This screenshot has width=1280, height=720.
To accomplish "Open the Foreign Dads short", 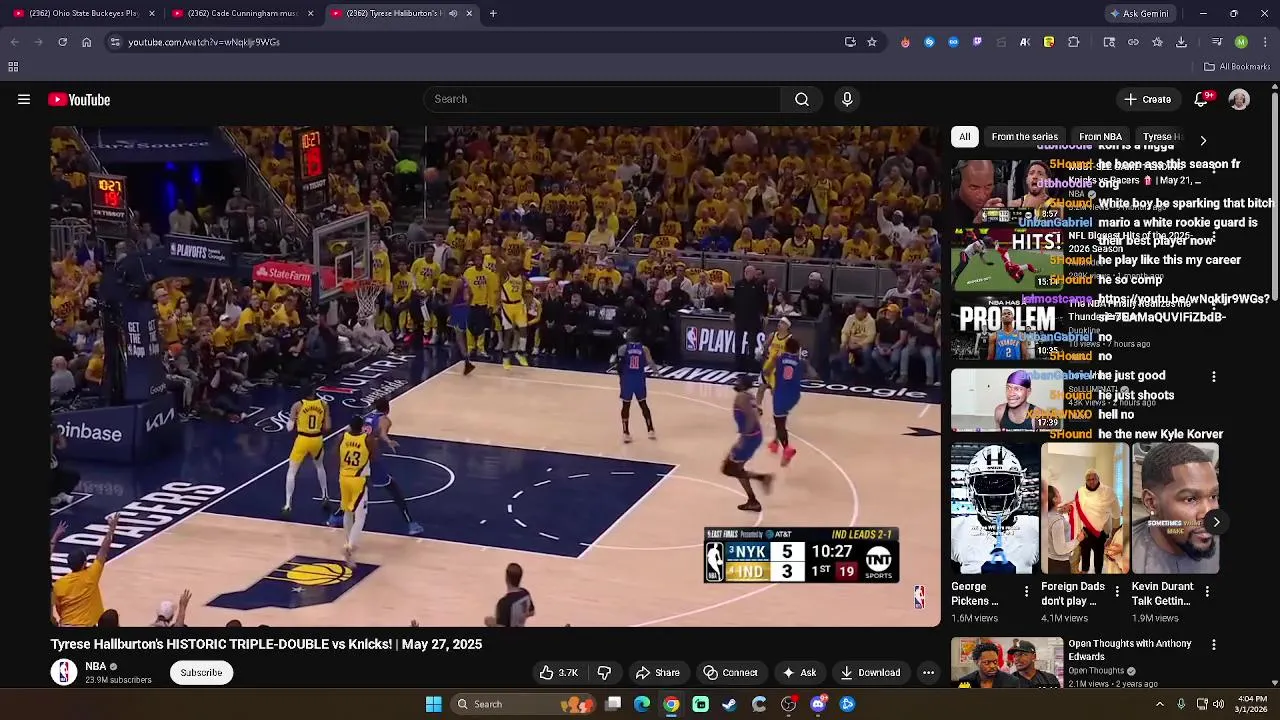I will (1085, 509).
